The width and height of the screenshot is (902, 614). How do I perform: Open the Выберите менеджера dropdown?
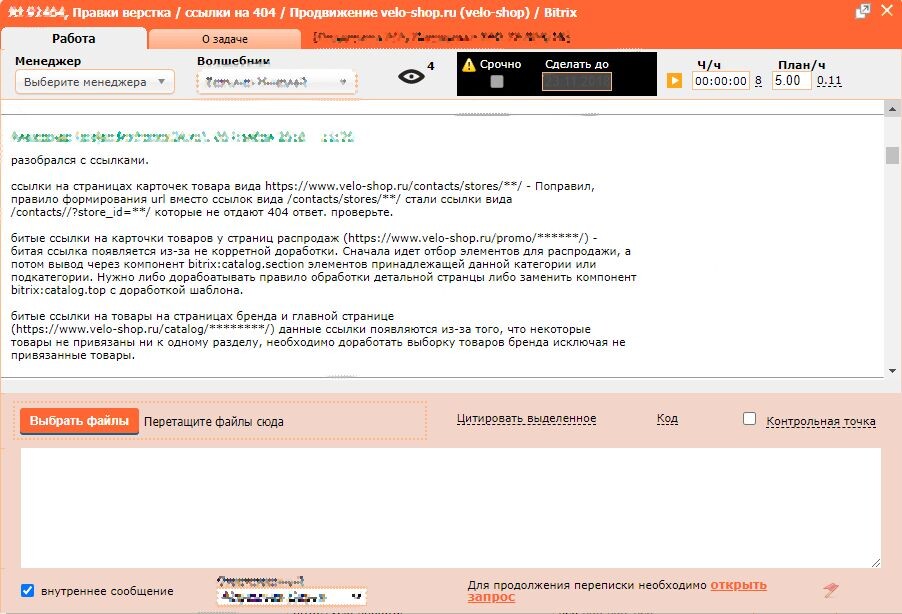pos(95,82)
